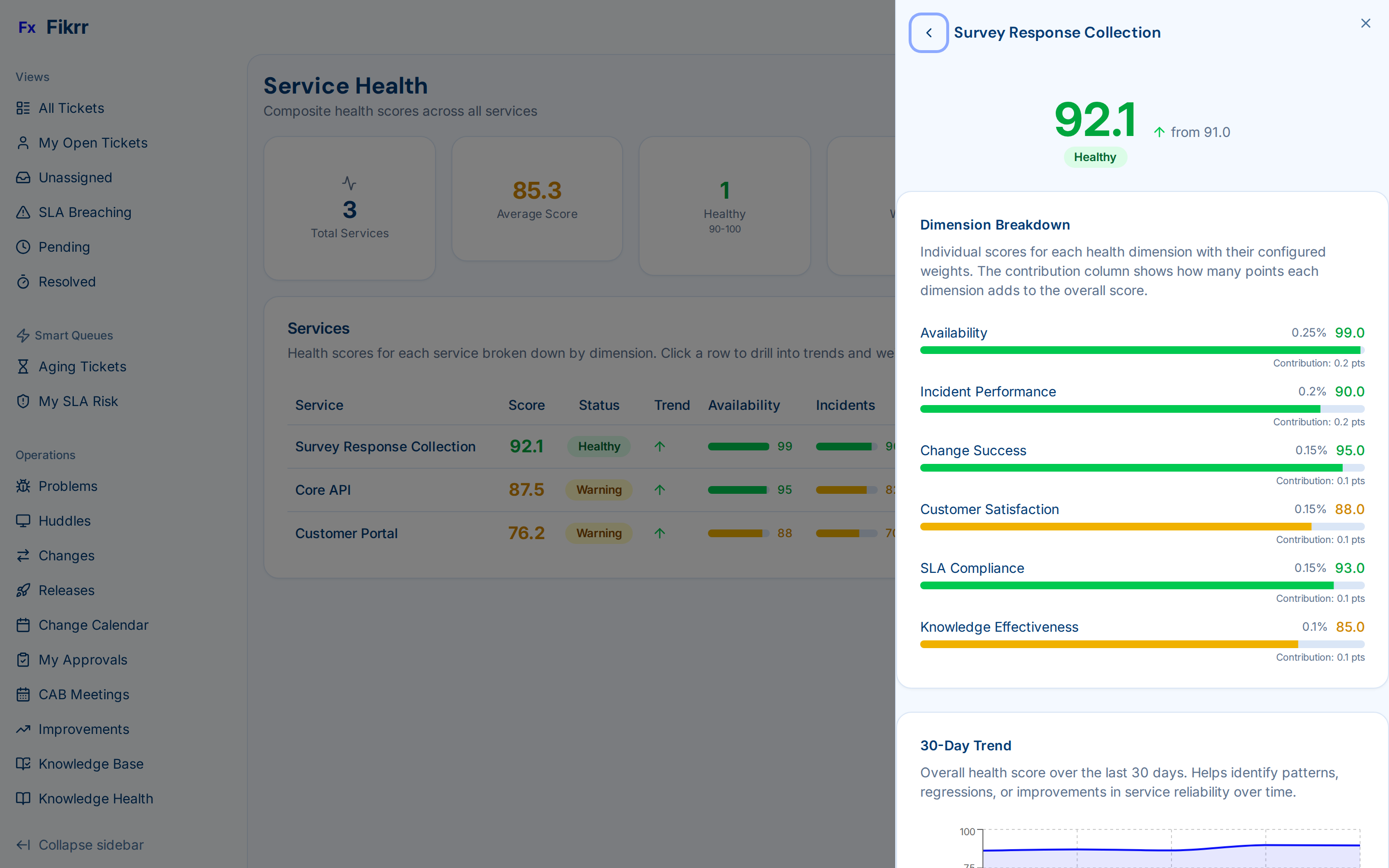Click the Fx logo icon

tap(27, 27)
